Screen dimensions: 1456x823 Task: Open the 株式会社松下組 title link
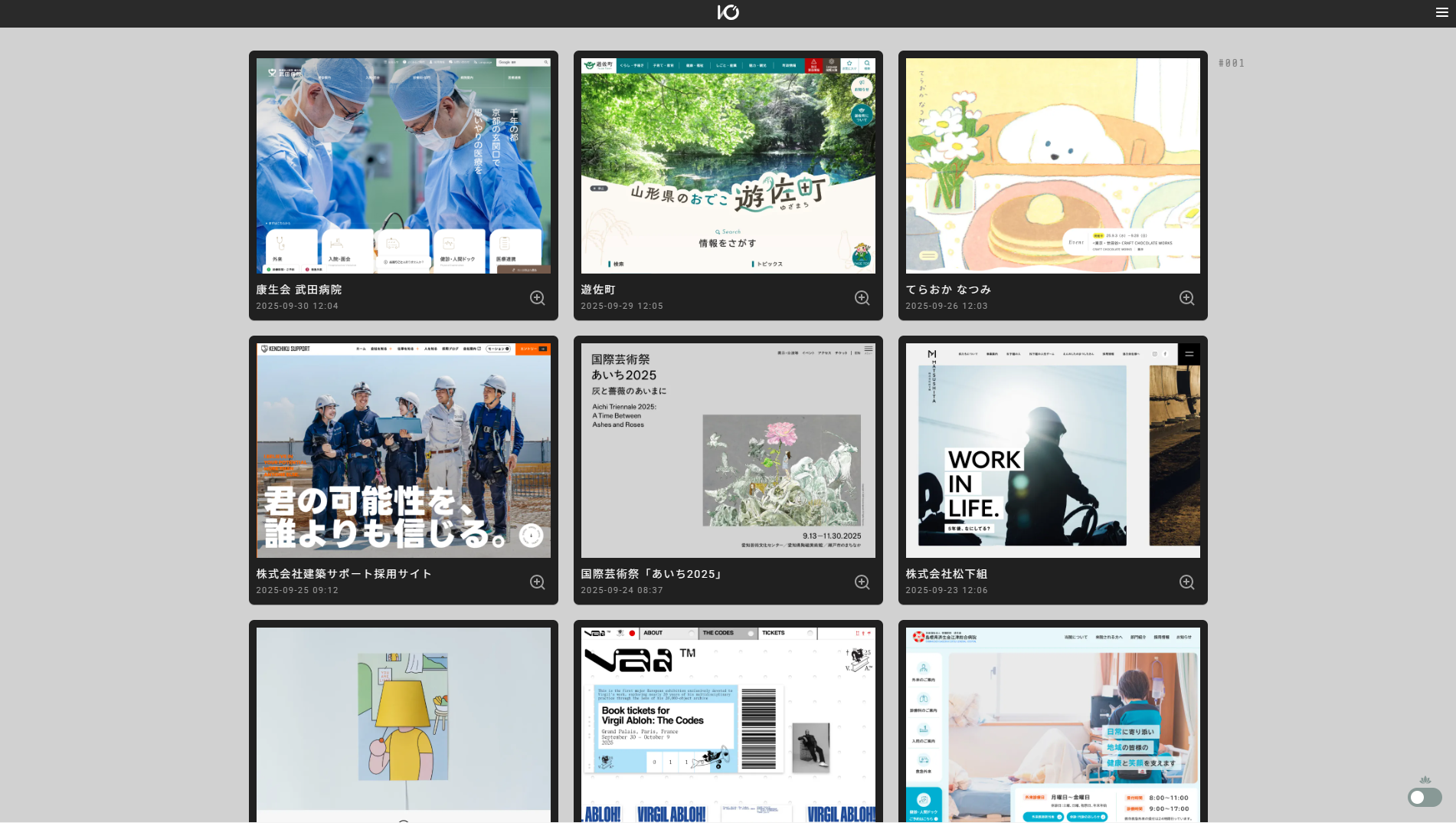pos(947,574)
